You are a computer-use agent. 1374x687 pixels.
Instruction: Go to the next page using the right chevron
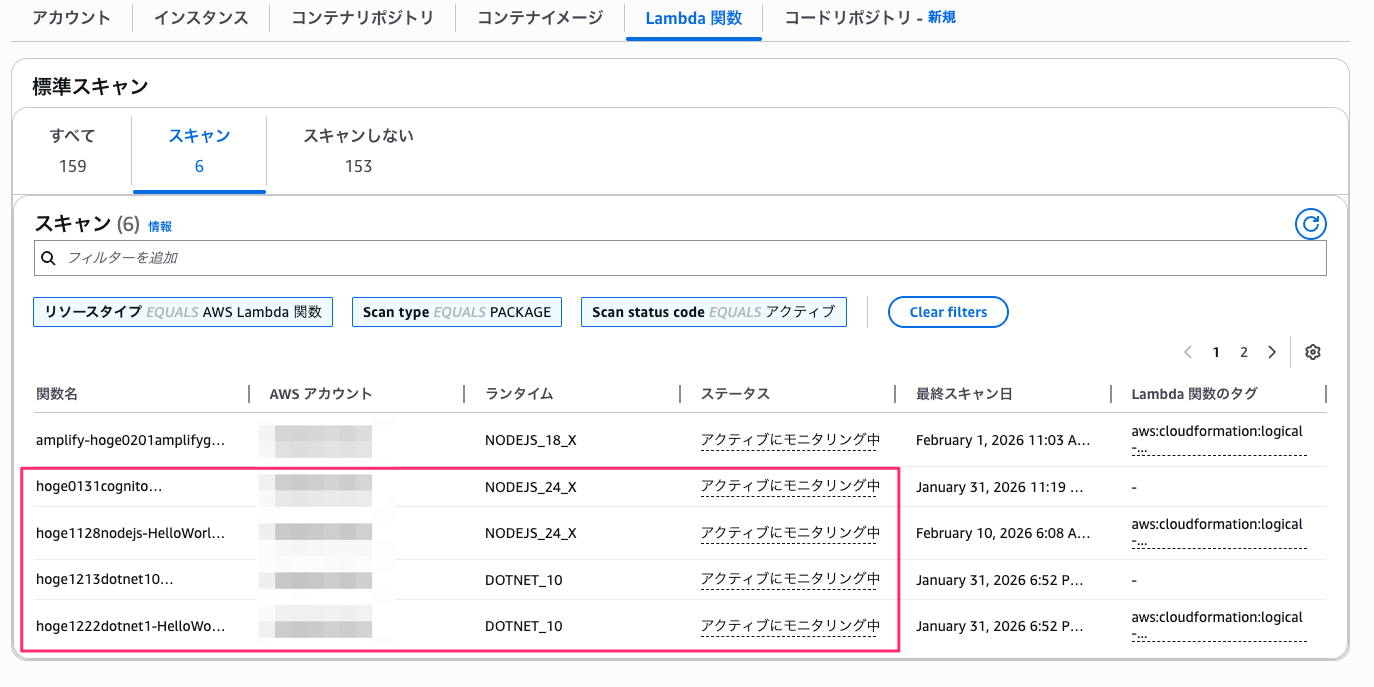point(1271,352)
